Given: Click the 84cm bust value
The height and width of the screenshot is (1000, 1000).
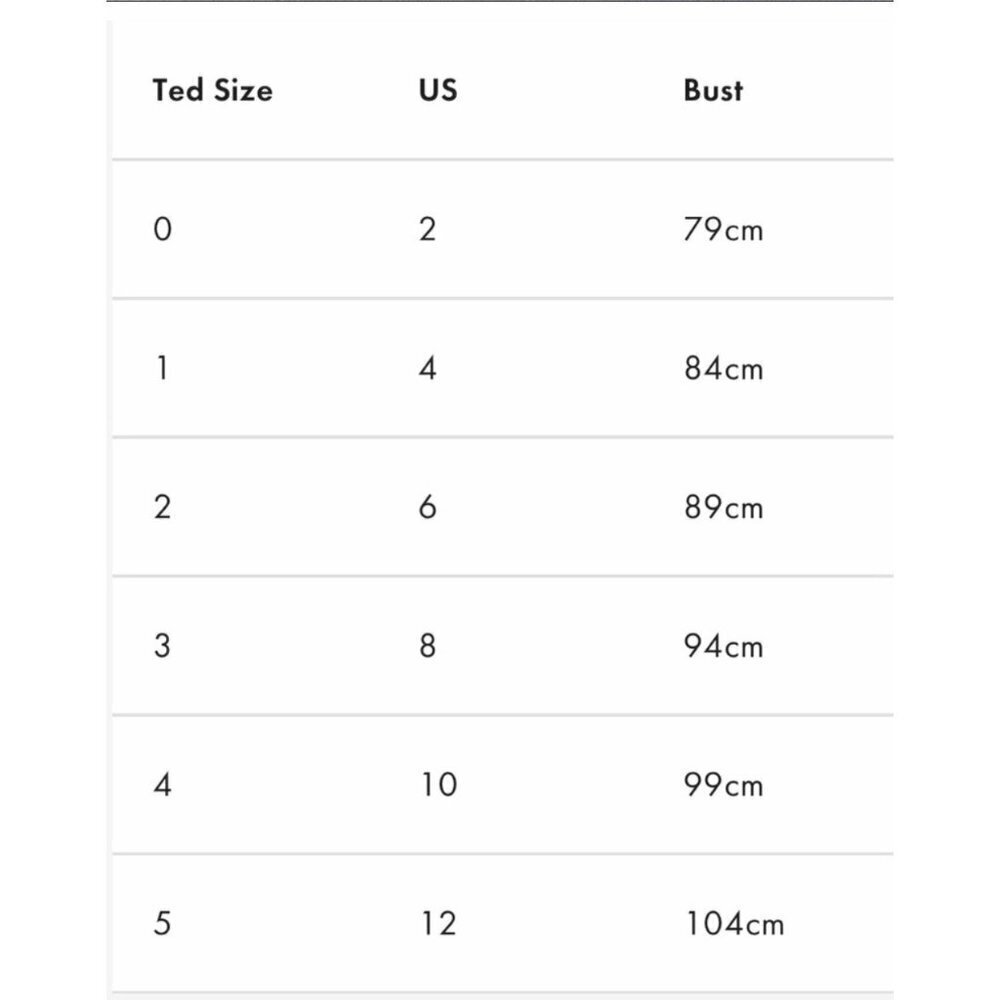Looking at the screenshot, I should click(723, 368).
